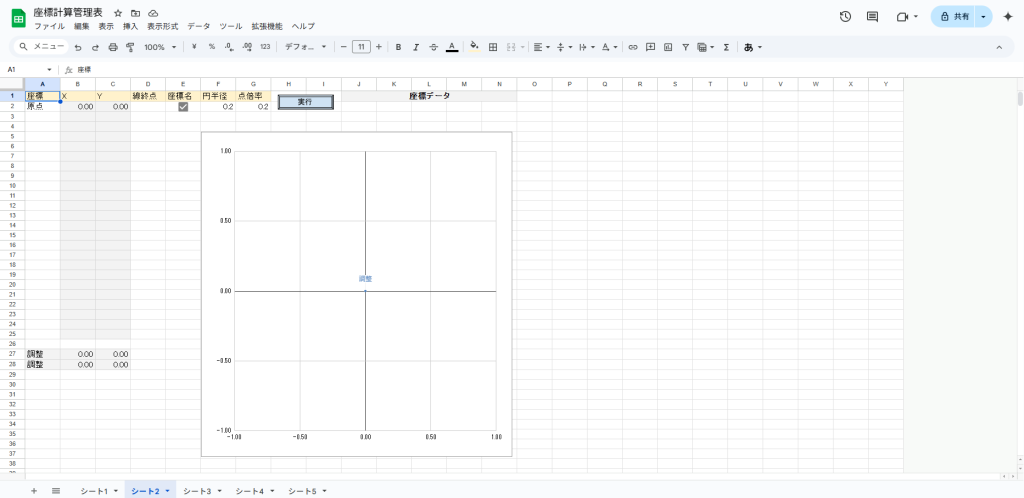Click the redo arrow in the toolbar
Image resolution: width=1024 pixels, height=498 pixels.
click(95, 47)
